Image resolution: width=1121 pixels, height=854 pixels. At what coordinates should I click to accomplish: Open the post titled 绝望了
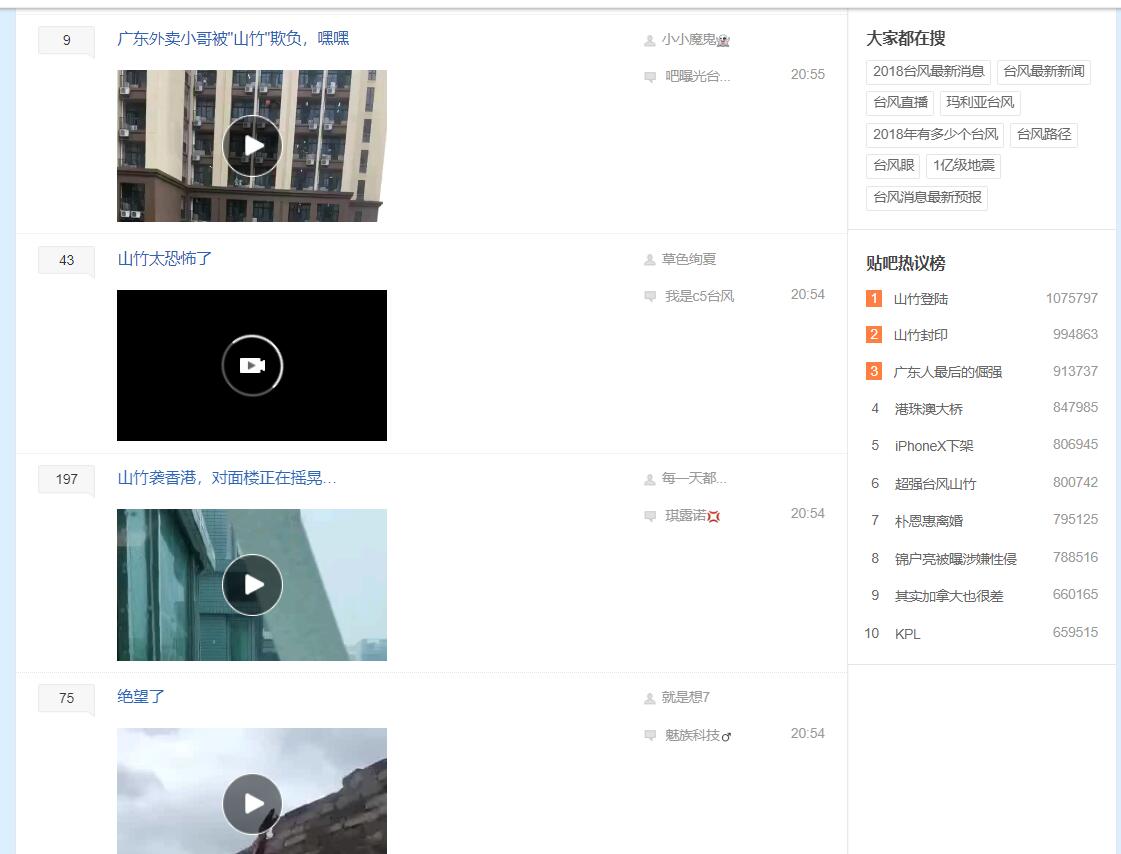pos(141,697)
